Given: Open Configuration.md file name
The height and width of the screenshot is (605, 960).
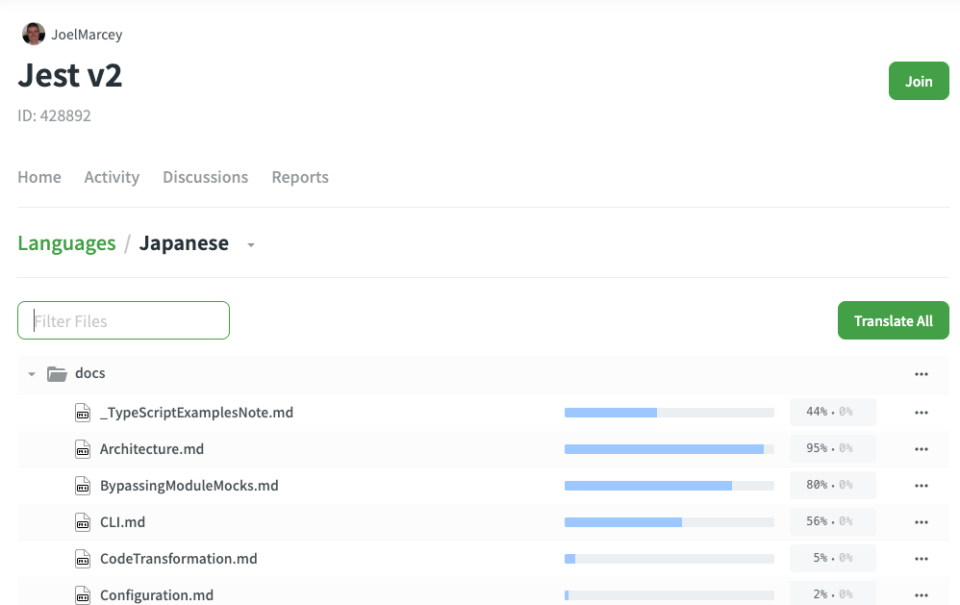Looking at the screenshot, I should click(157, 595).
